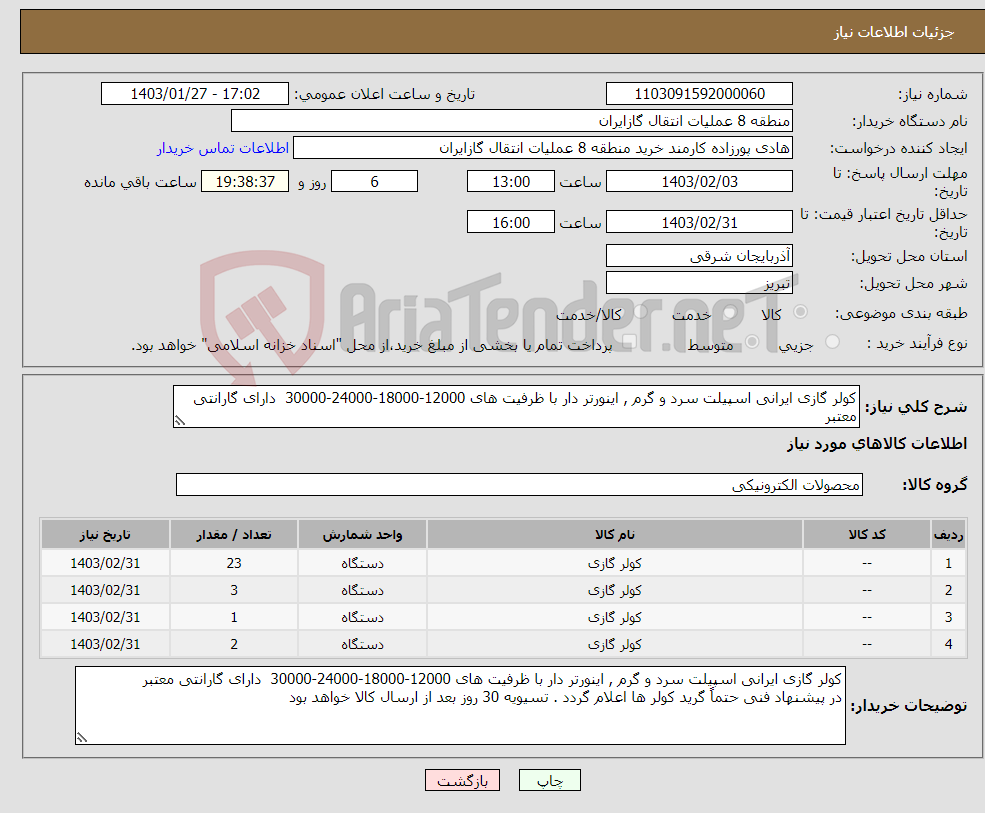Screen dimensions: 985x813
Task: Click the buyer notes textarea
Action: tap(460, 706)
